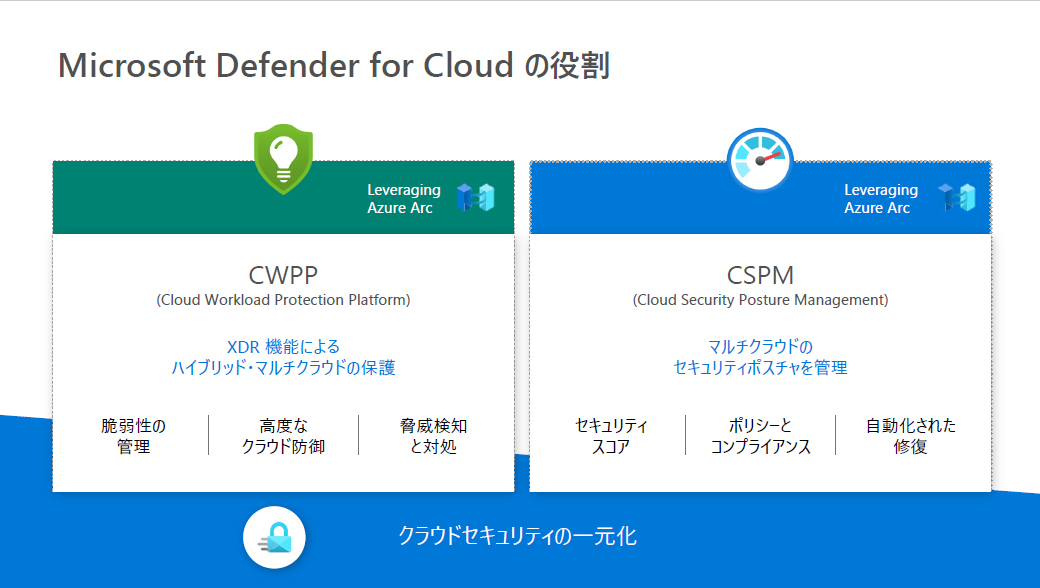Click the cloud padlock icon at bottom
Screen dimensions: 1040x588
point(274,540)
